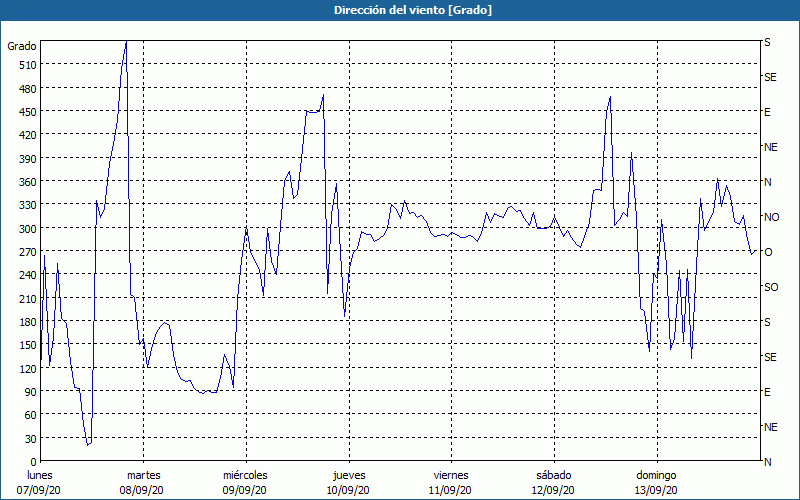Click the date 07/09/20
Image resolution: width=800 pixels, height=500 pixels.
point(39,490)
